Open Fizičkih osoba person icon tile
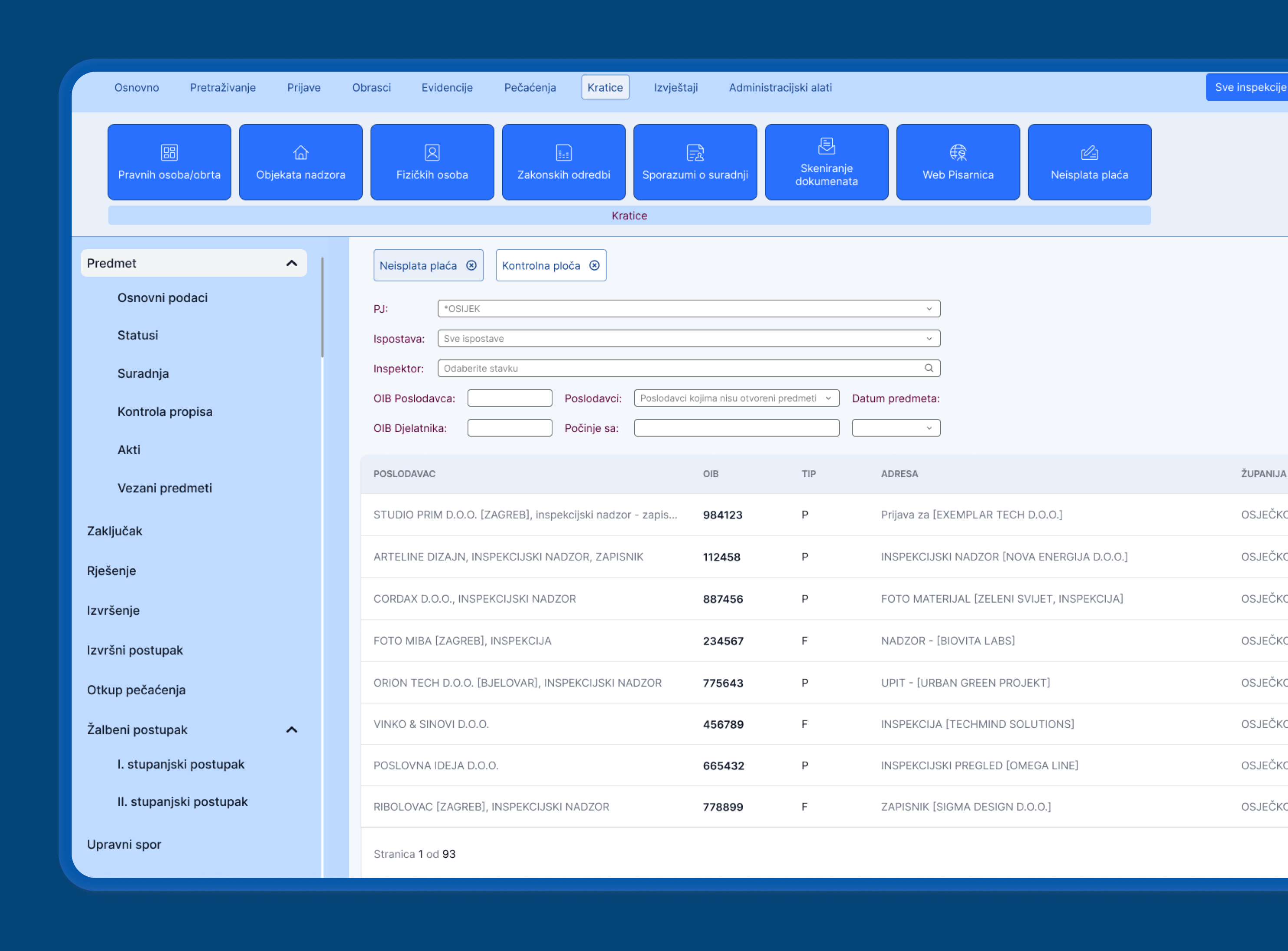This screenshot has width=1288, height=951. (x=432, y=162)
